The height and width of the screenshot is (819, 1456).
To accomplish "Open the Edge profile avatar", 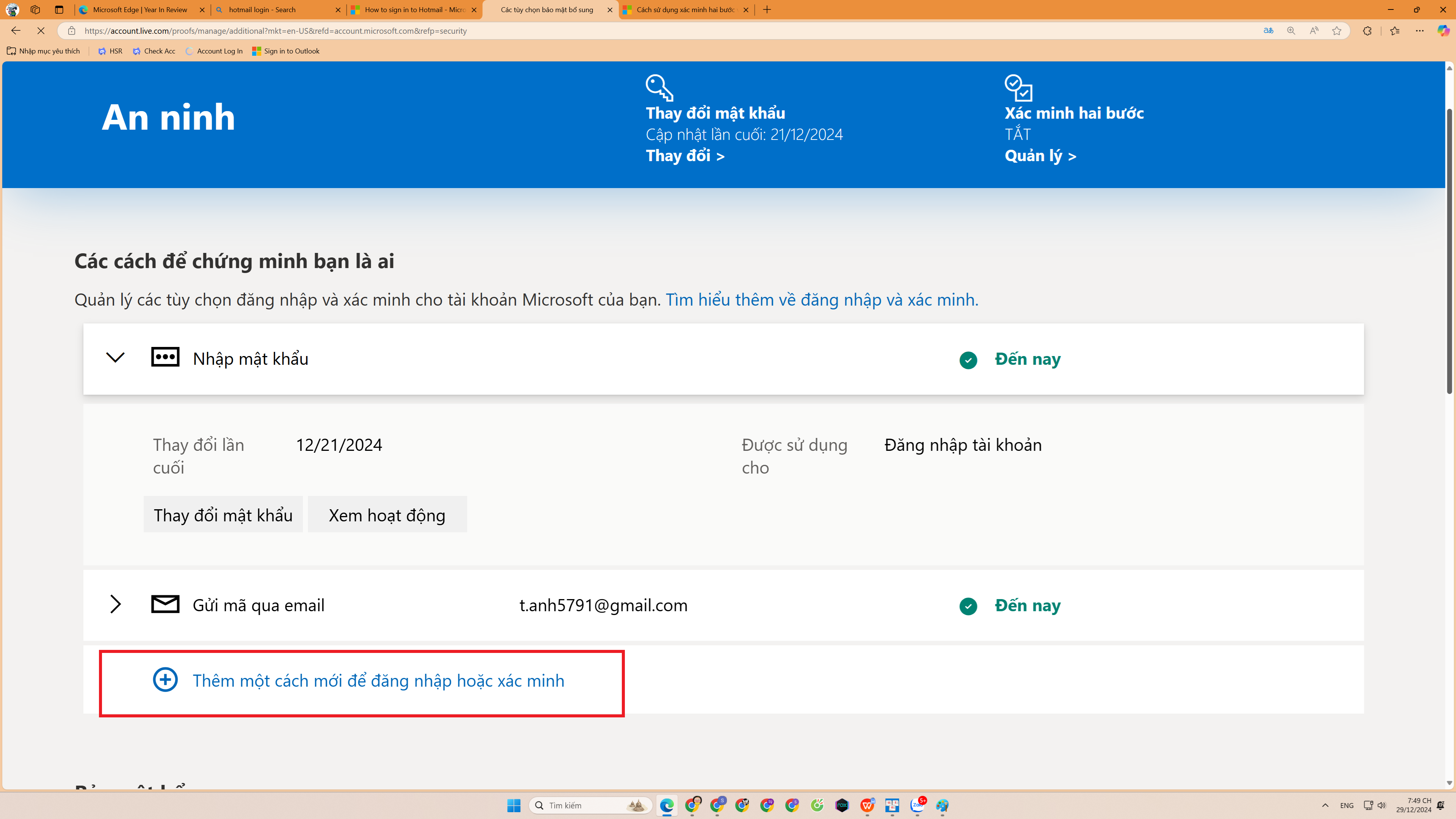I will point(12,9).
